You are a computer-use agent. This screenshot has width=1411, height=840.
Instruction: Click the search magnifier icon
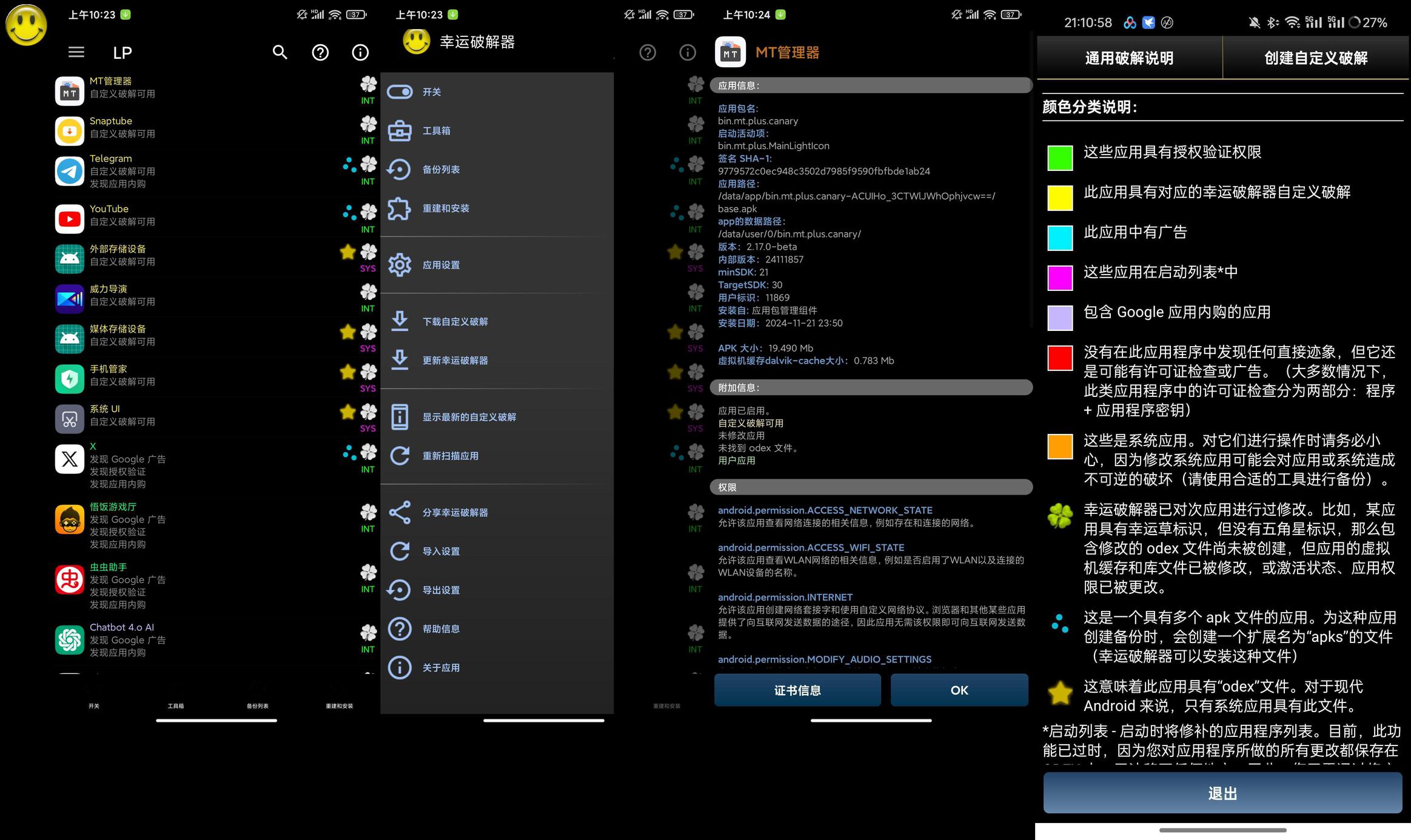point(280,52)
